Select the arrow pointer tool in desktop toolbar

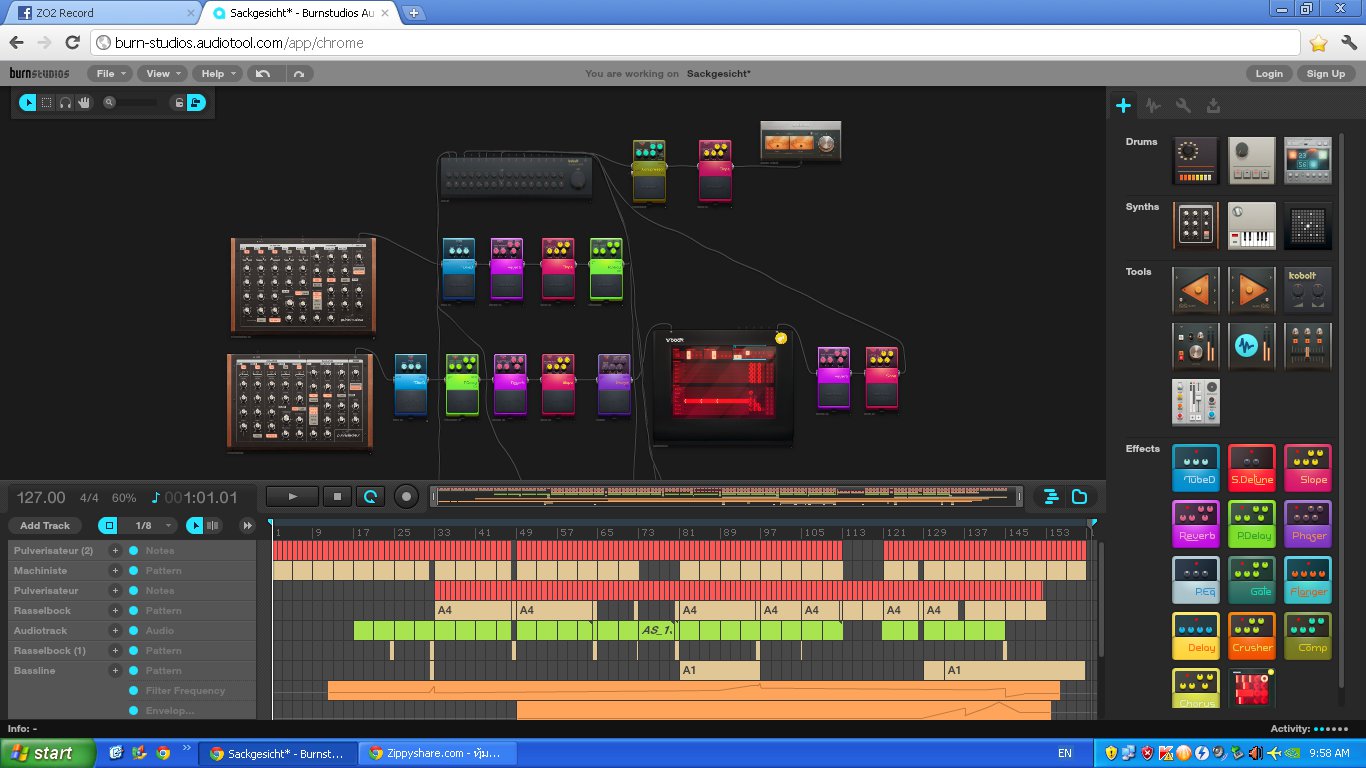tap(27, 102)
